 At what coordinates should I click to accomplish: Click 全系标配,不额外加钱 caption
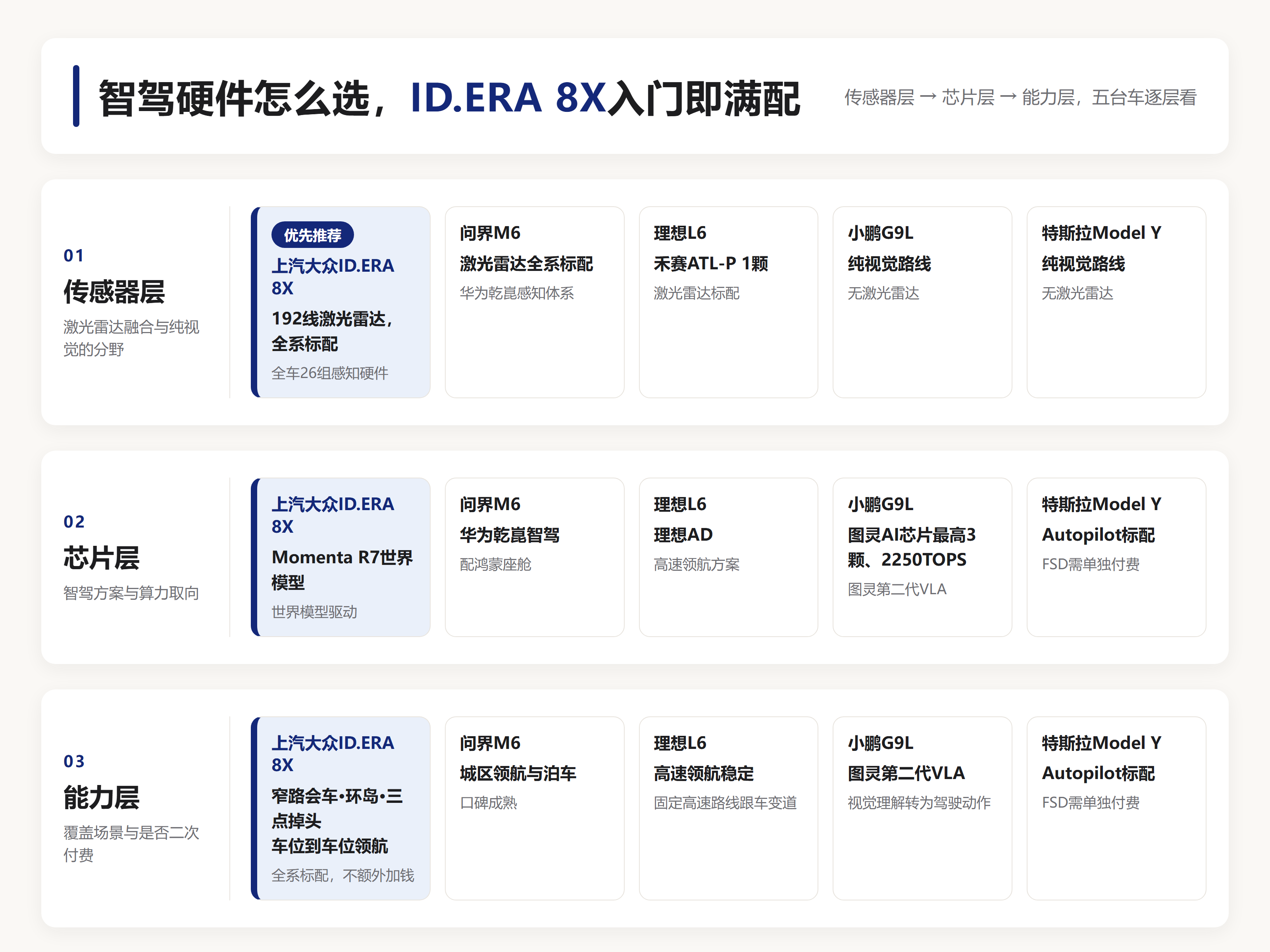(x=342, y=875)
